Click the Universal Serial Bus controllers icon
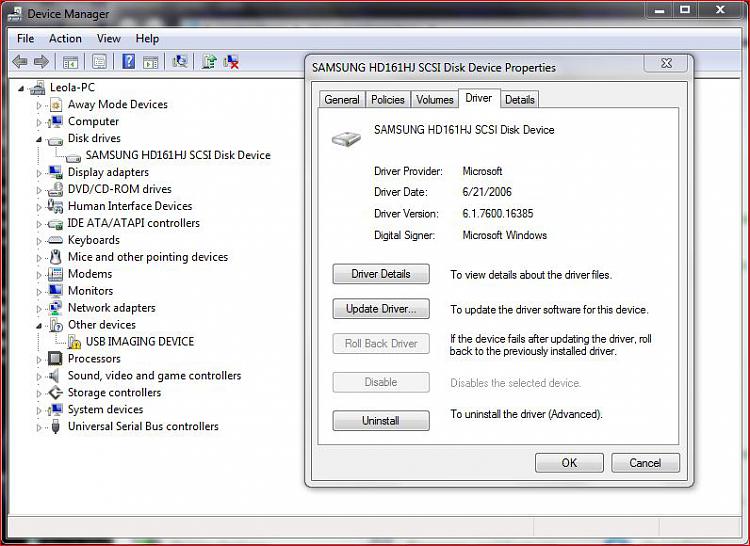 [55, 426]
